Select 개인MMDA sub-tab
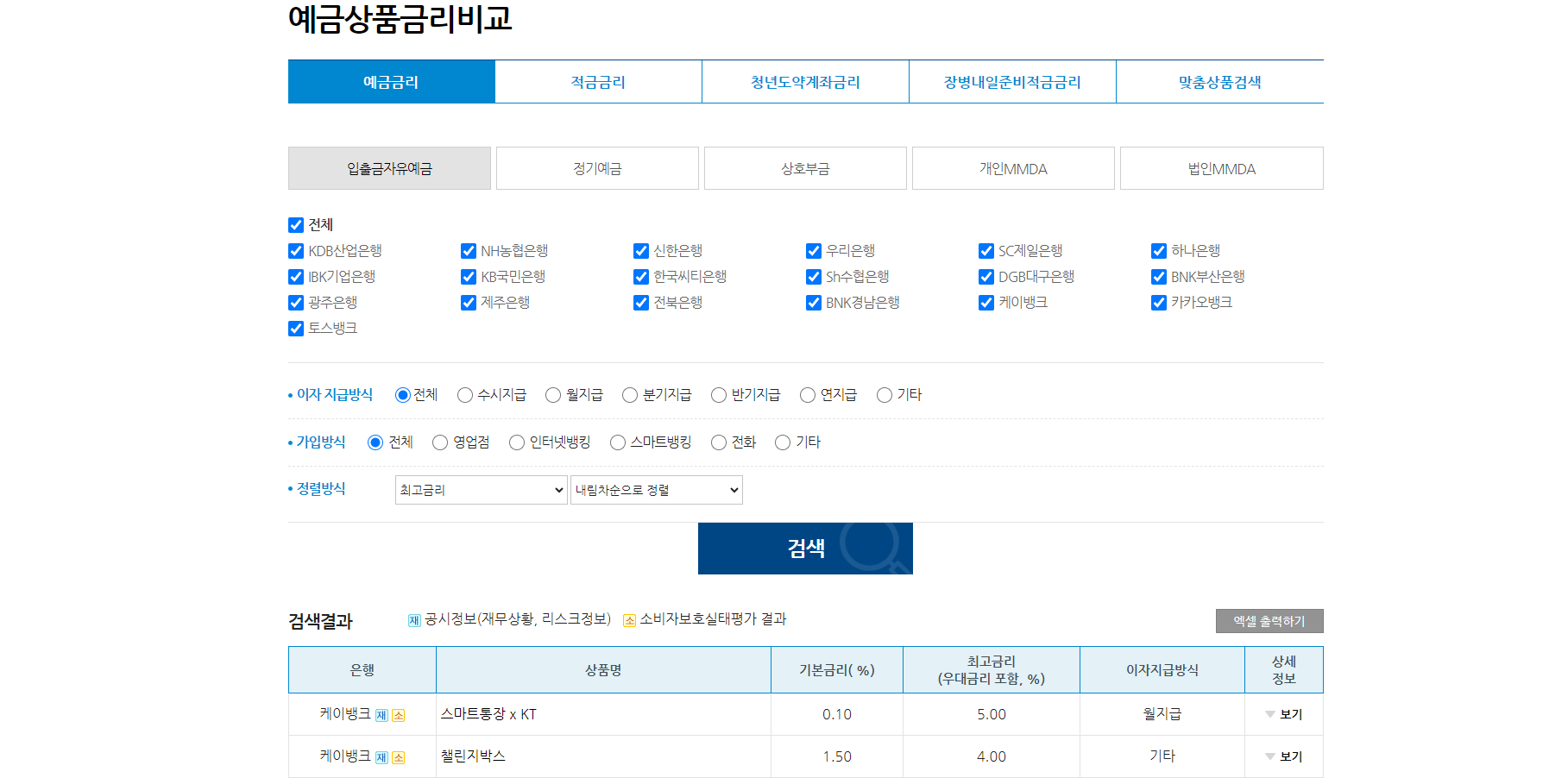Screen dimensions: 1568x778 1013,168
